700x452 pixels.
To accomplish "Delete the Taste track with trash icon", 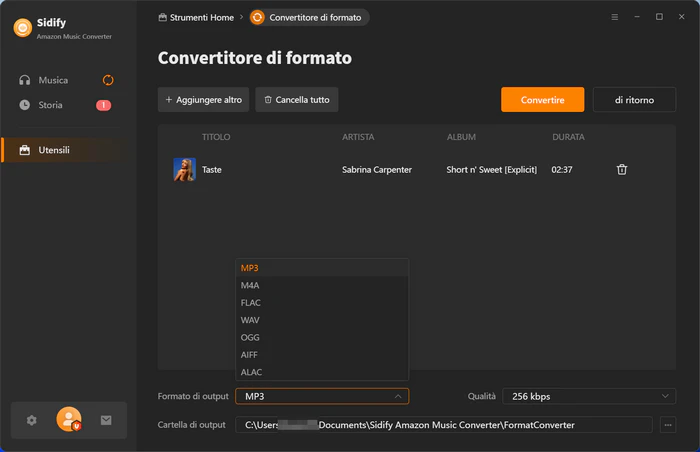I will pos(622,170).
